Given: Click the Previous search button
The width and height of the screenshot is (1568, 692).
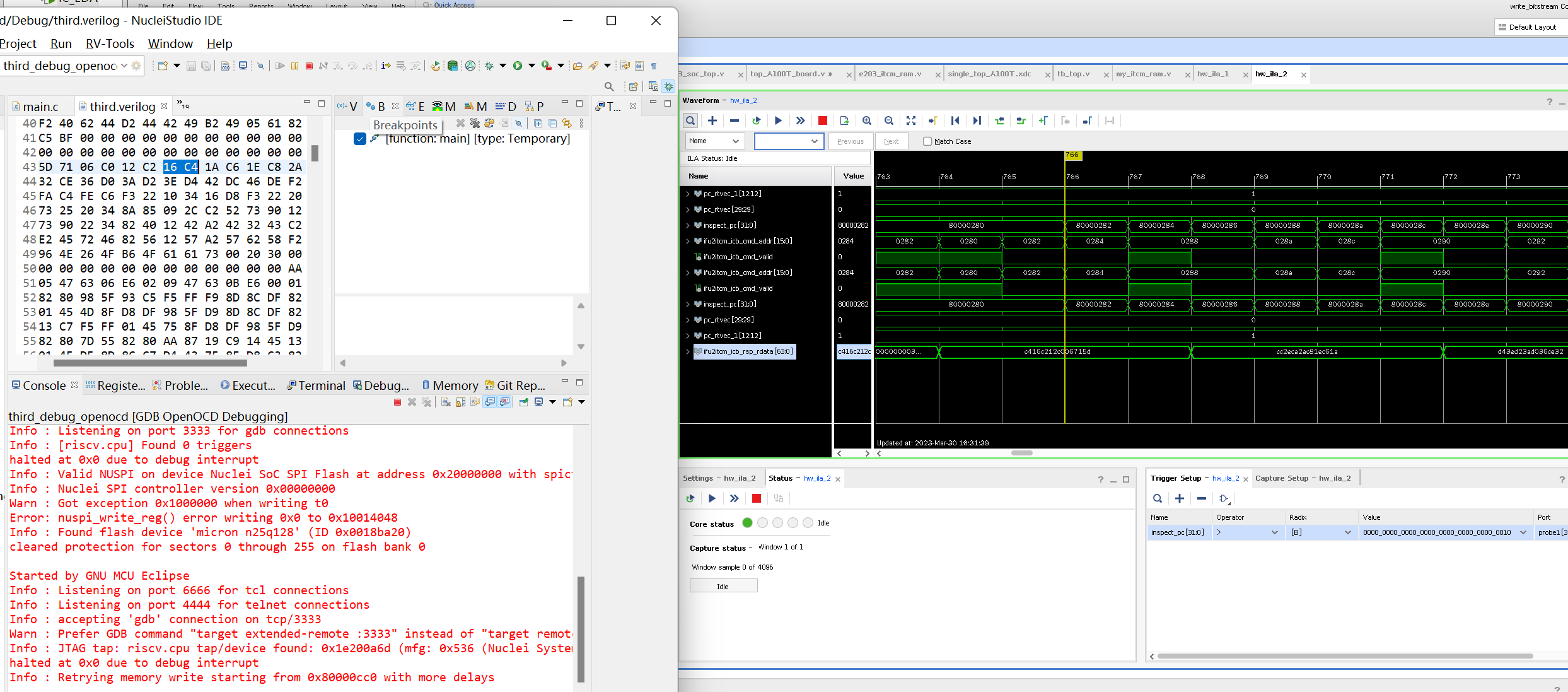Looking at the screenshot, I should [x=851, y=141].
